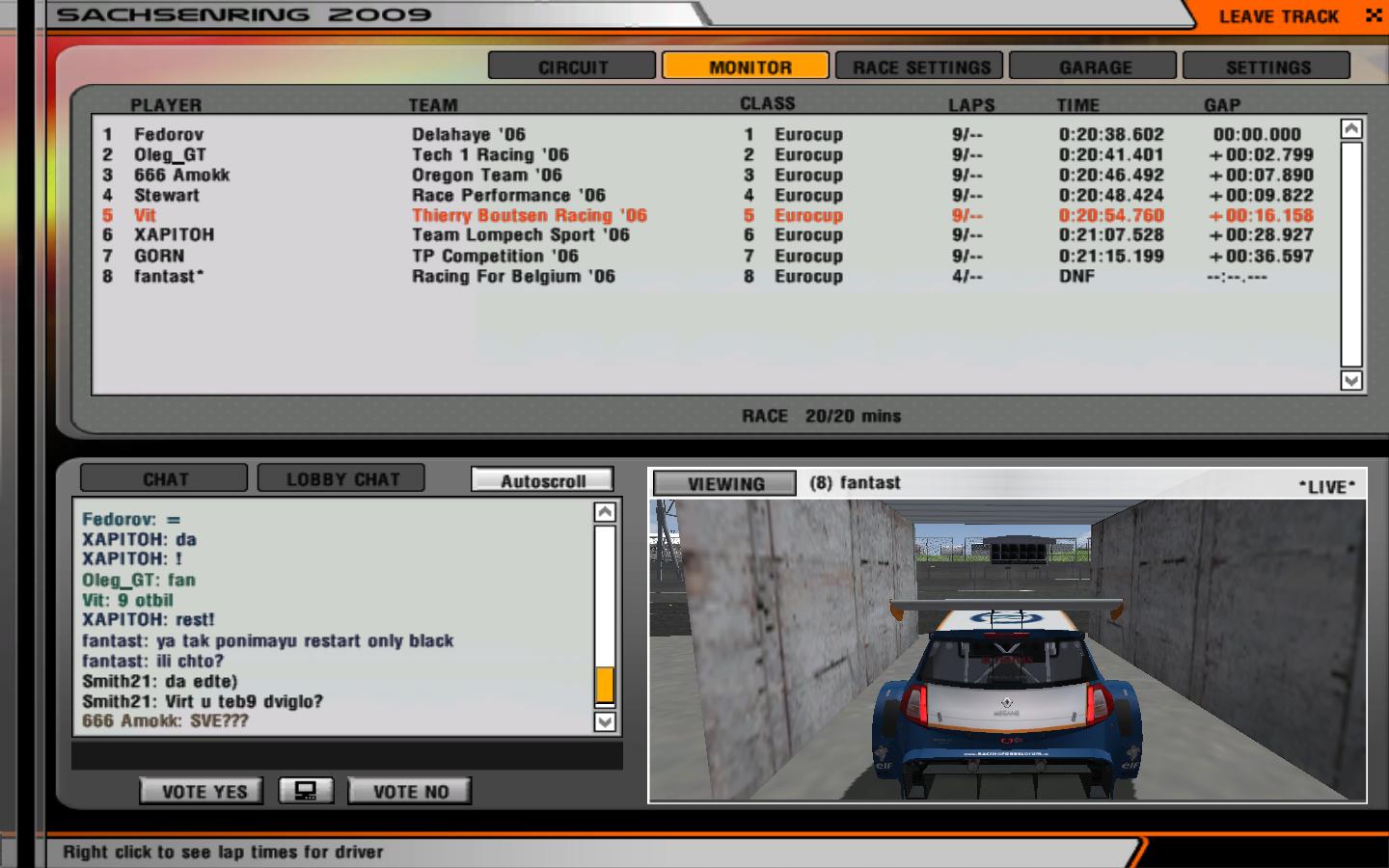Image resolution: width=1389 pixels, height=868 pixels.
Task: Click the PLAYER column header
Action: click(x=166, y=104)
